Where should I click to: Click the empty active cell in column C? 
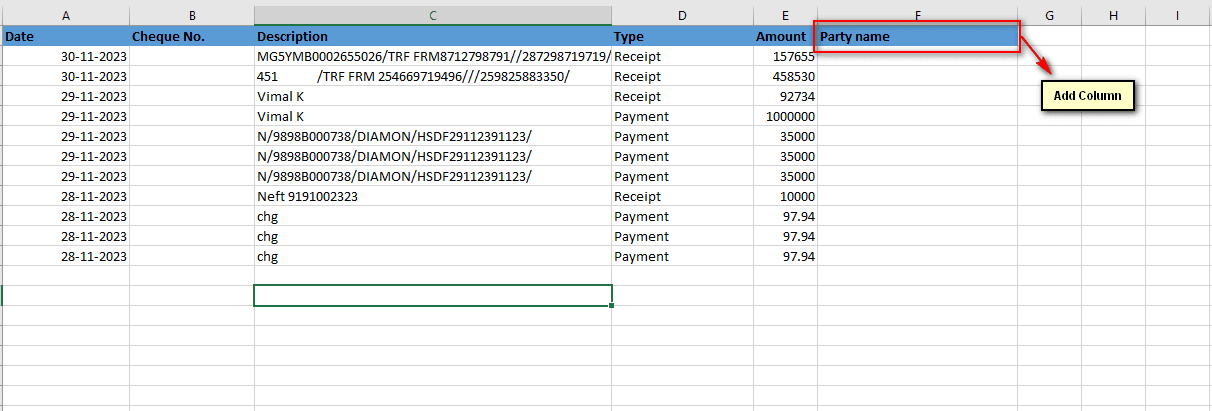click(433, 295)
